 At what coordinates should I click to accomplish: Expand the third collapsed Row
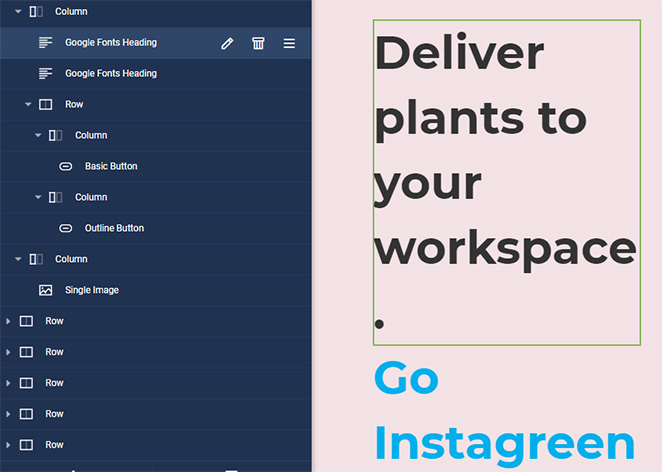click(8, 383)
